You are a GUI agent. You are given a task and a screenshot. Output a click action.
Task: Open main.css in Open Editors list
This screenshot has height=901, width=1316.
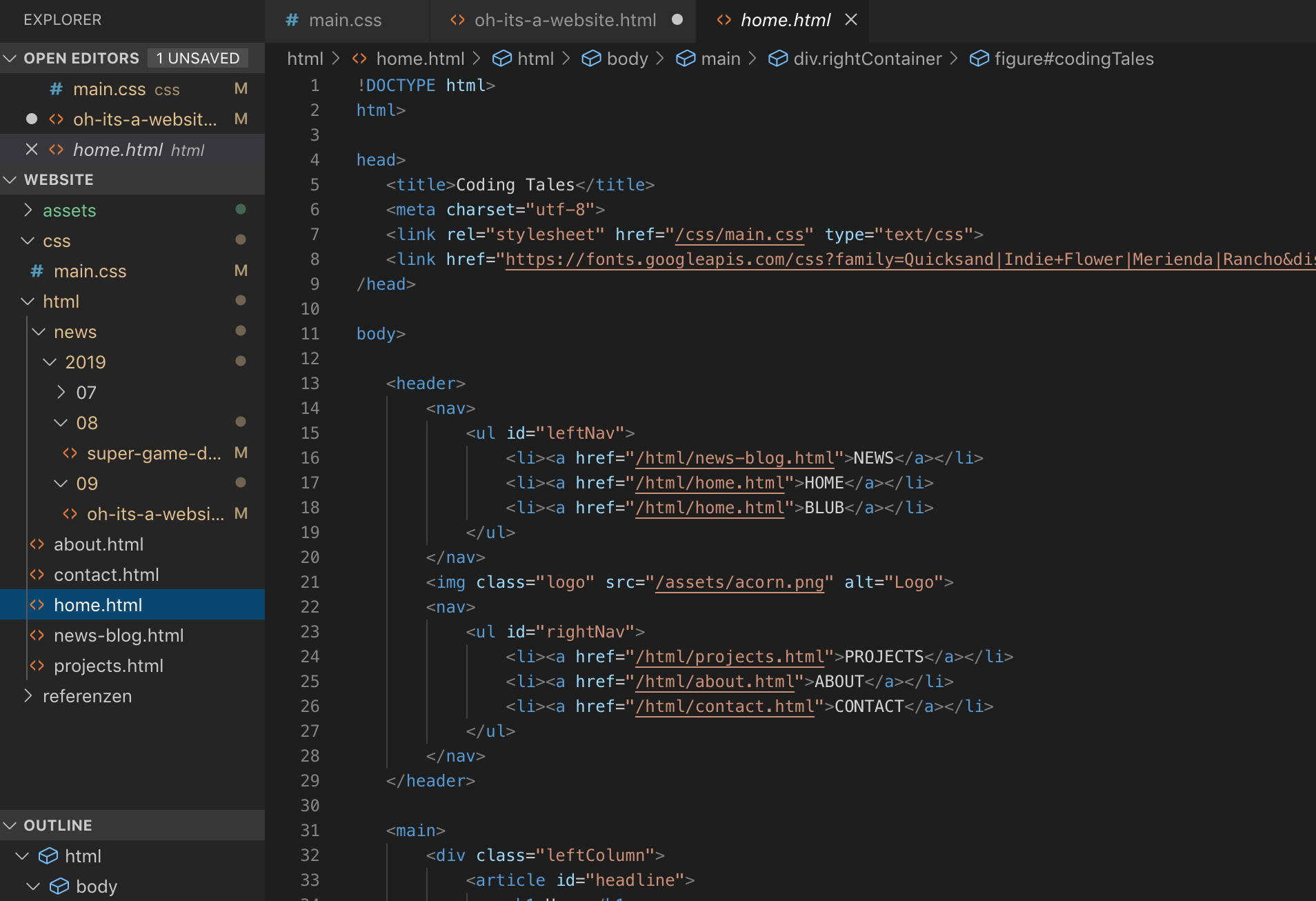click(132, 89)
